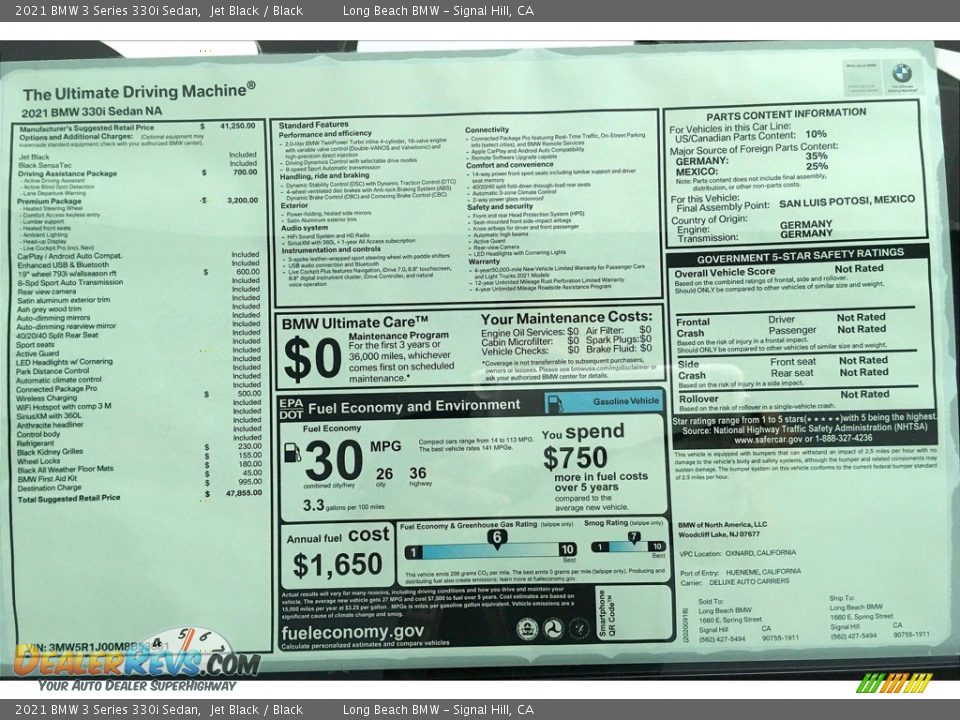960x720 pixels.
Task: Select "Audio system" subheading
Action: (x=304, y=228)
